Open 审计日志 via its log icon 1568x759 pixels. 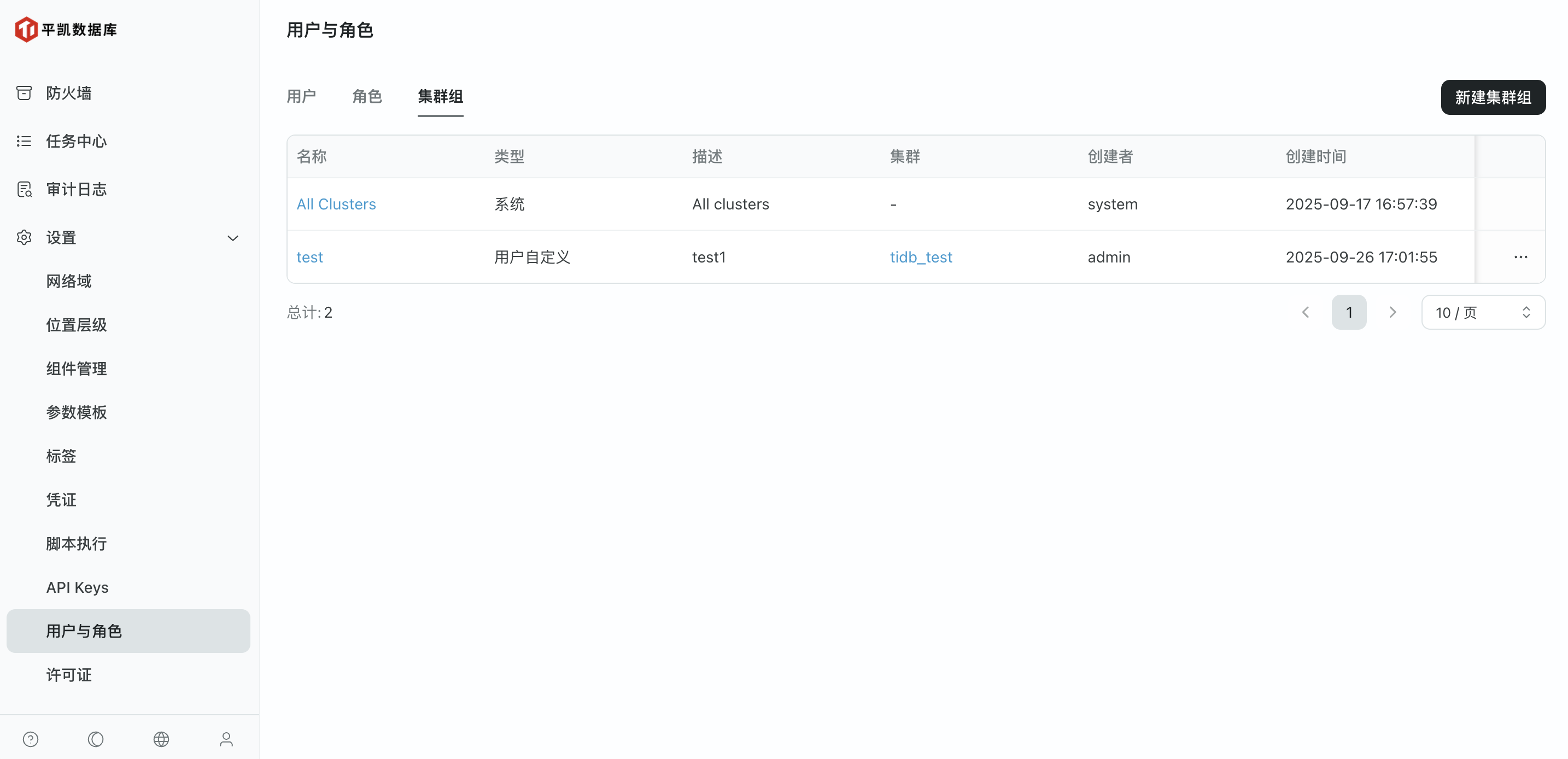pyautogui.click(x=24, y=189)
